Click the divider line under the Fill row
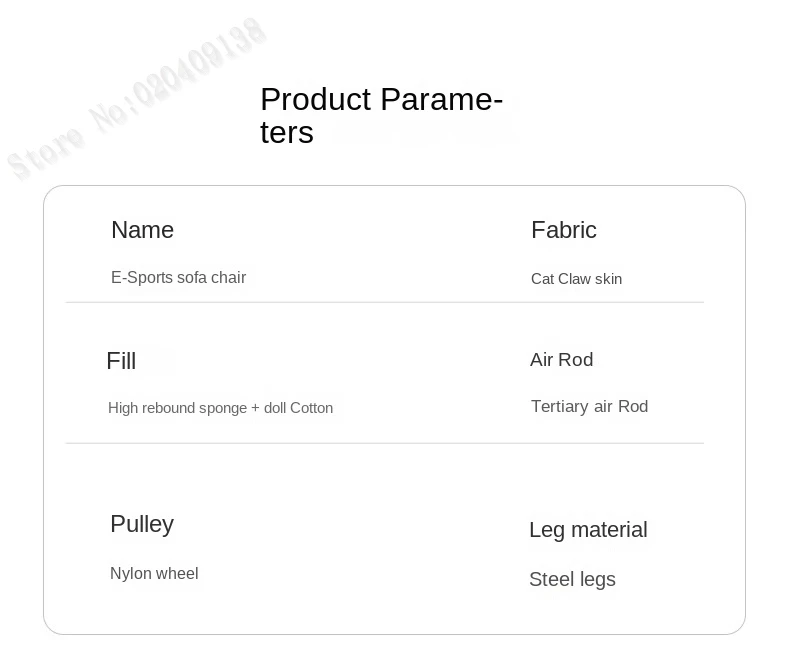790x653 pixels. point(385,443)
